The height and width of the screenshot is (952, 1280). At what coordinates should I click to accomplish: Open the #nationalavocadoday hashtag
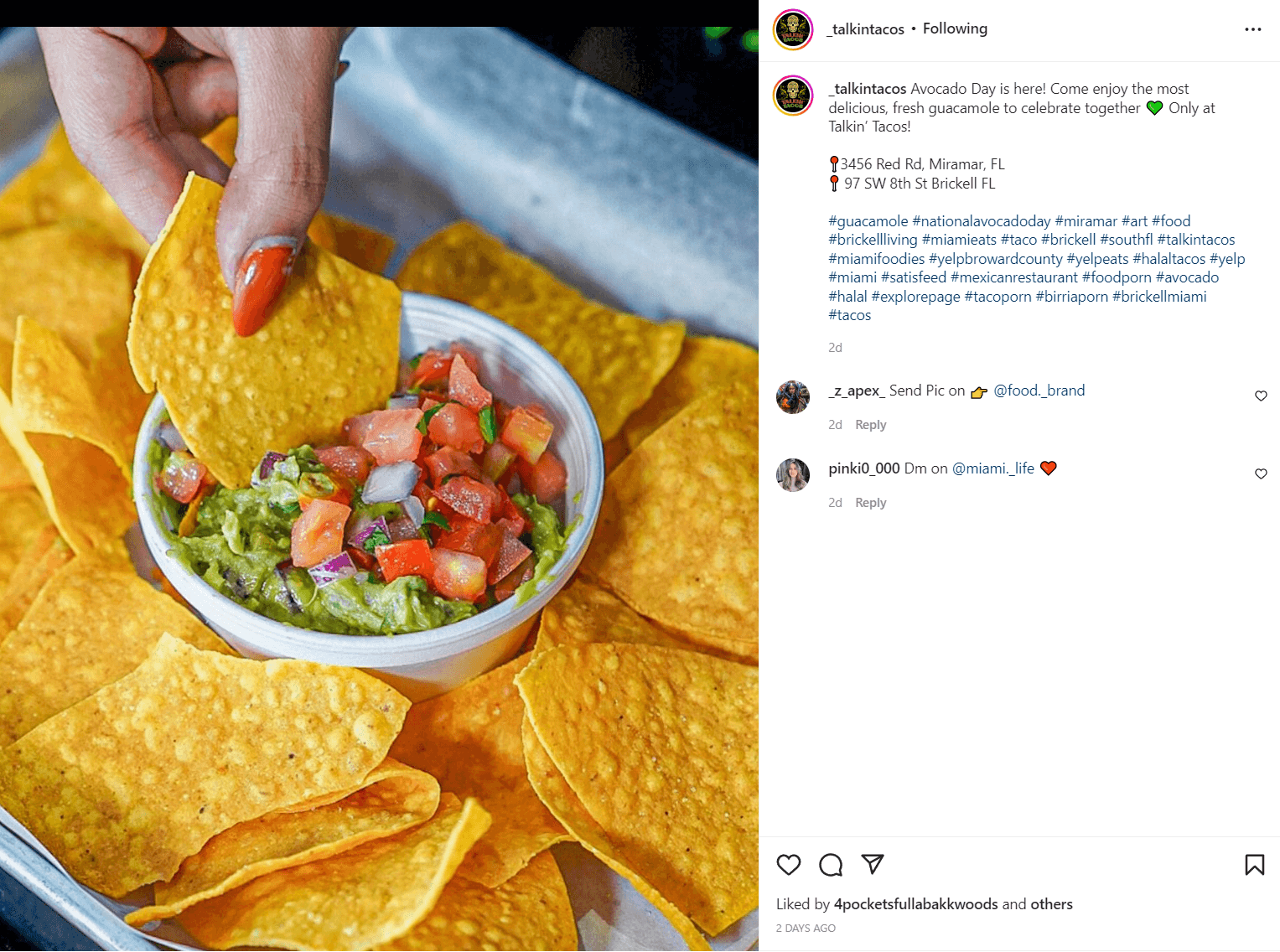point(981,221)
